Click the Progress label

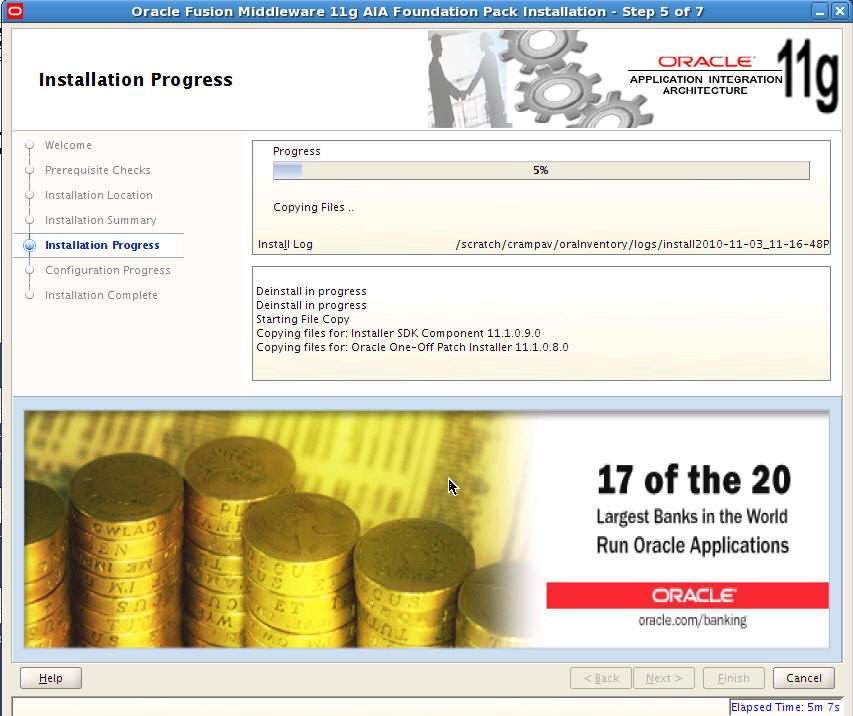296,151
